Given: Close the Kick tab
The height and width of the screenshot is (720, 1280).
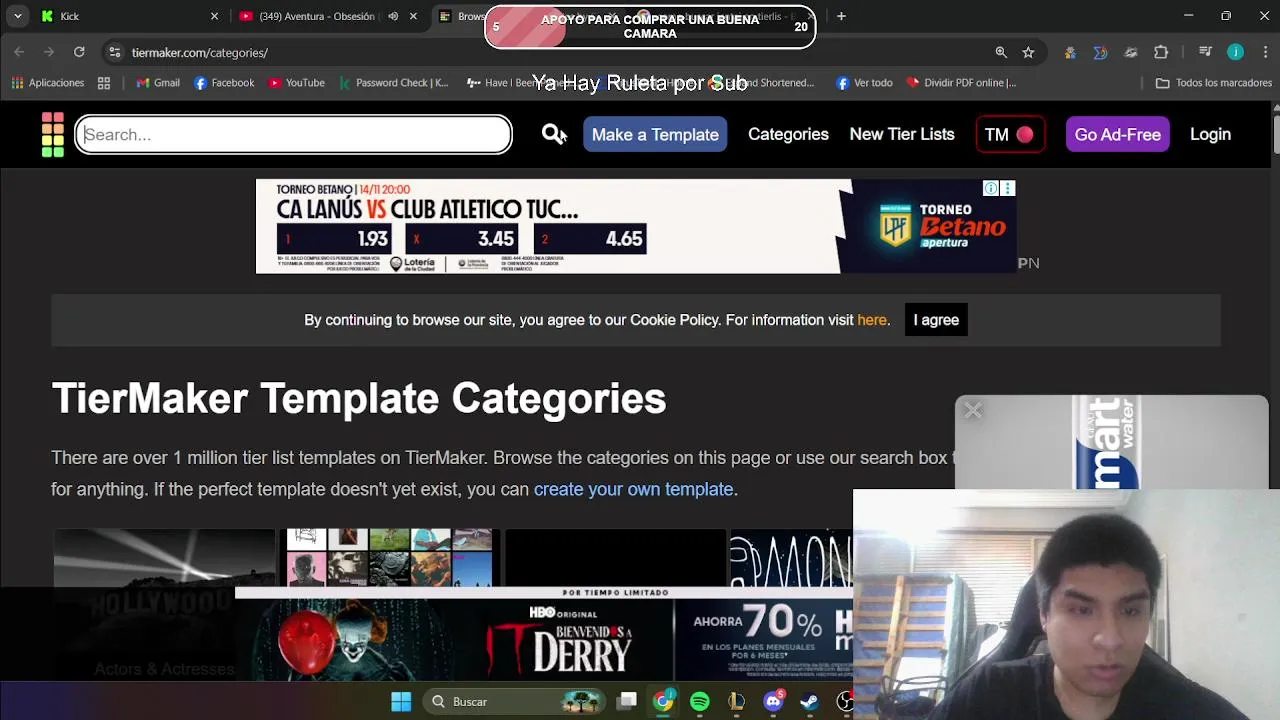Looking at the screenshot, I should coord(214,16).
